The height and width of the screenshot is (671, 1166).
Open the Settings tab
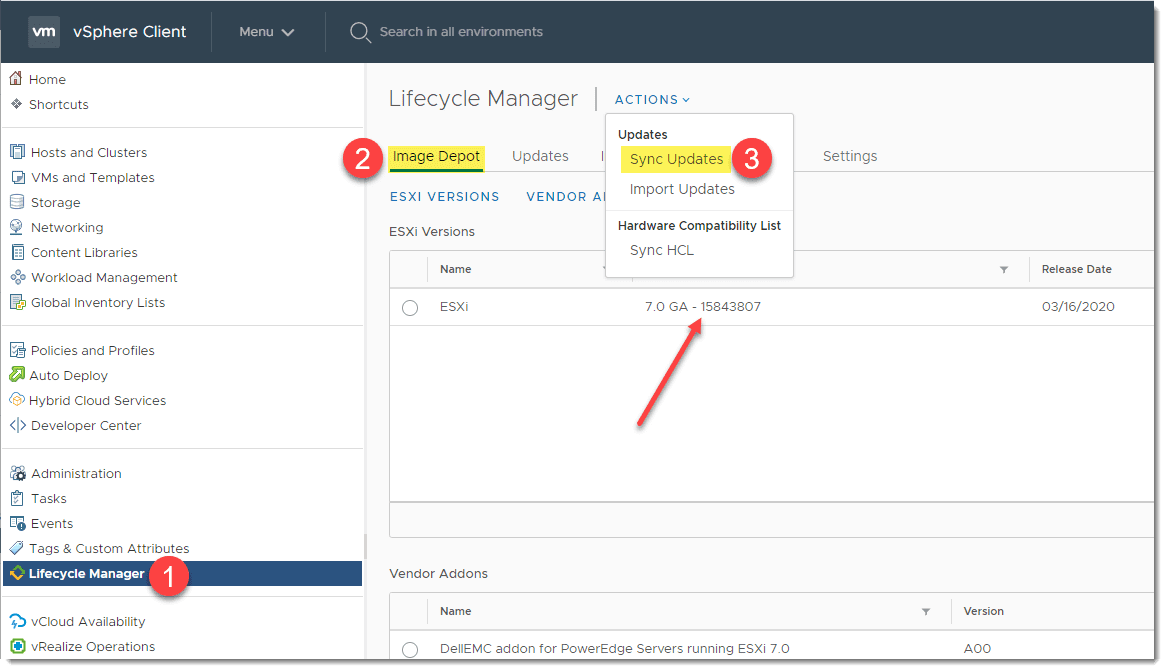click(x=850, y=156)
